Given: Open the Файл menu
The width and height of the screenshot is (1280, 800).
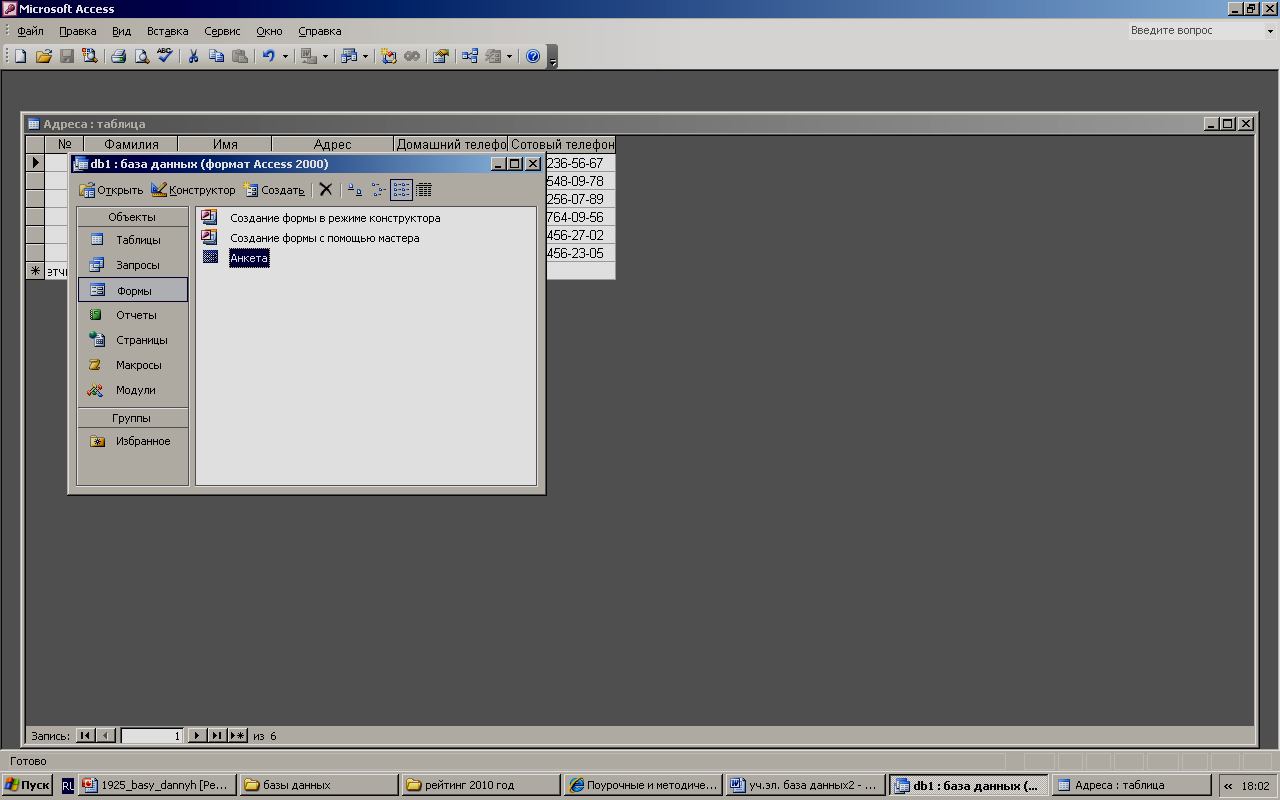Looking at the screenshot, I should [30, 31].
